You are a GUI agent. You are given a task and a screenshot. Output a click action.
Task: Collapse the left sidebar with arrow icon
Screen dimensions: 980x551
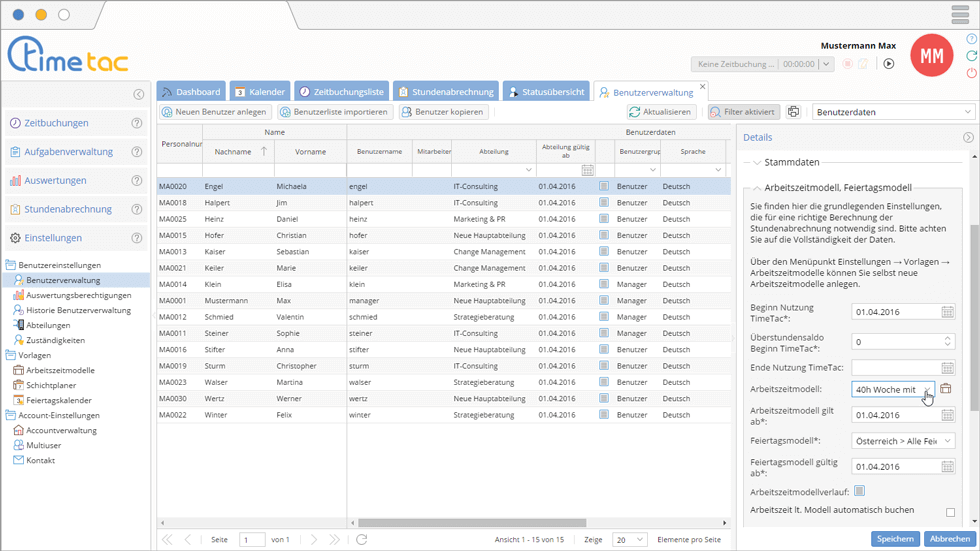click(x=138, y=95)
